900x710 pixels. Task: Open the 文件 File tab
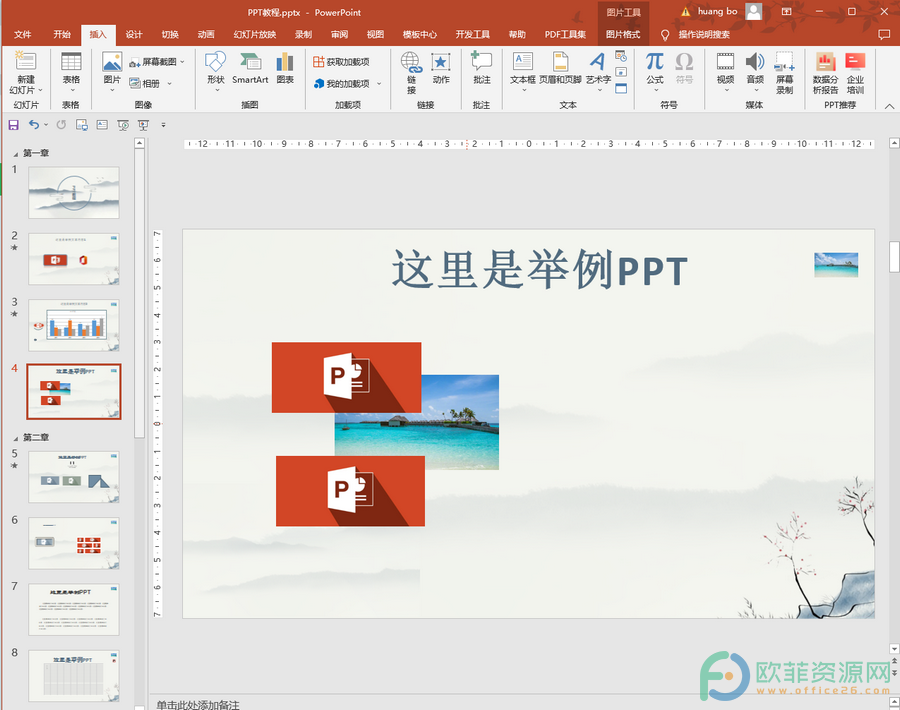click(22, 34)
